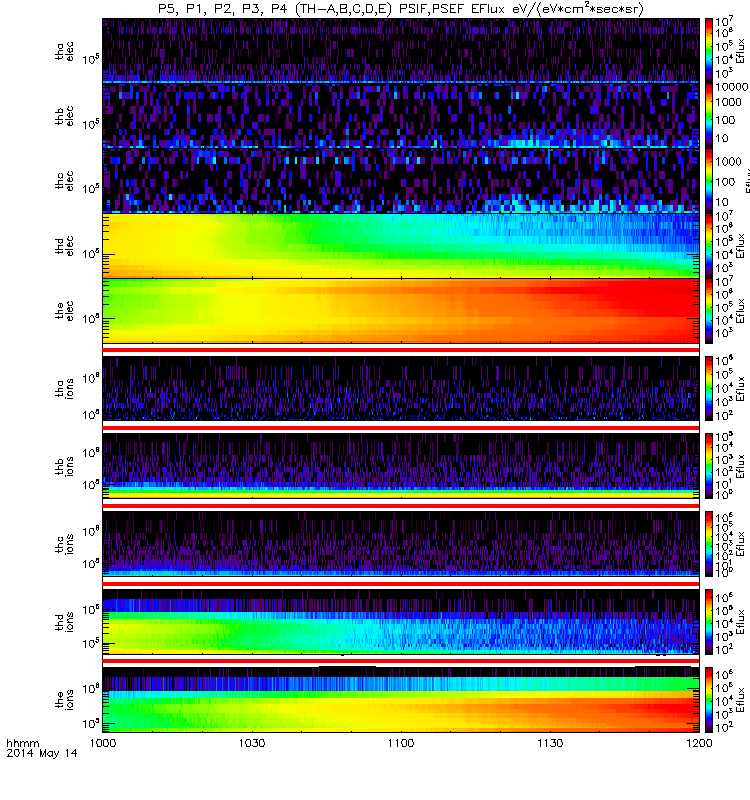Viewport: 750px width, 800px height.
Task: Click inside the thc ions spectrogram panel
Action: [x=401, y=544]
